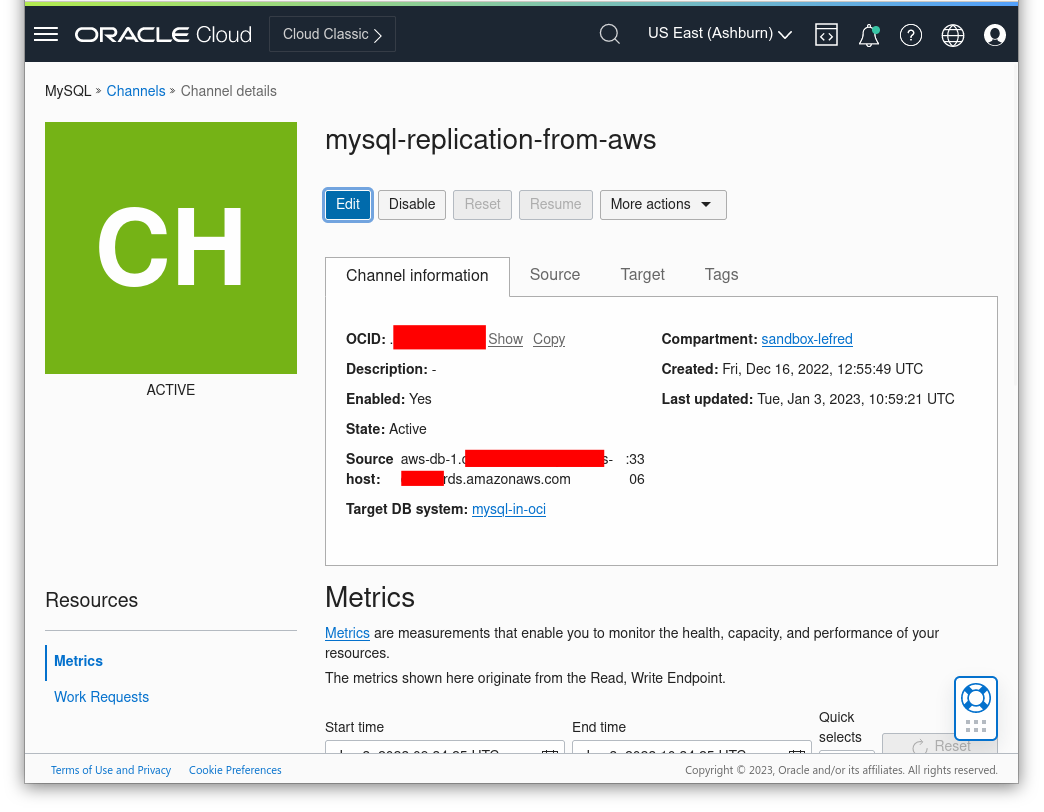1044x812 pixels.
Task: Copy the OCID value
Action: click(549, 339)
